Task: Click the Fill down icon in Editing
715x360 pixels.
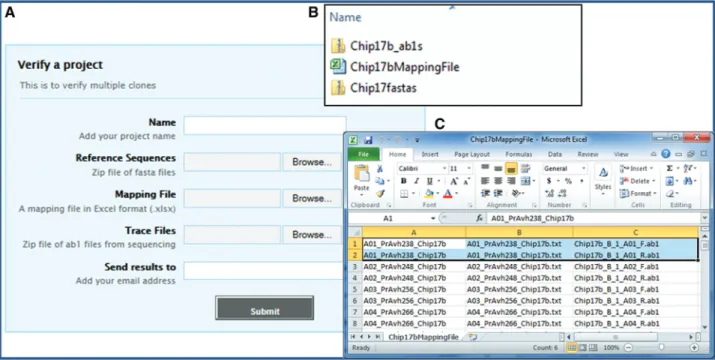Action: point(669,181)
